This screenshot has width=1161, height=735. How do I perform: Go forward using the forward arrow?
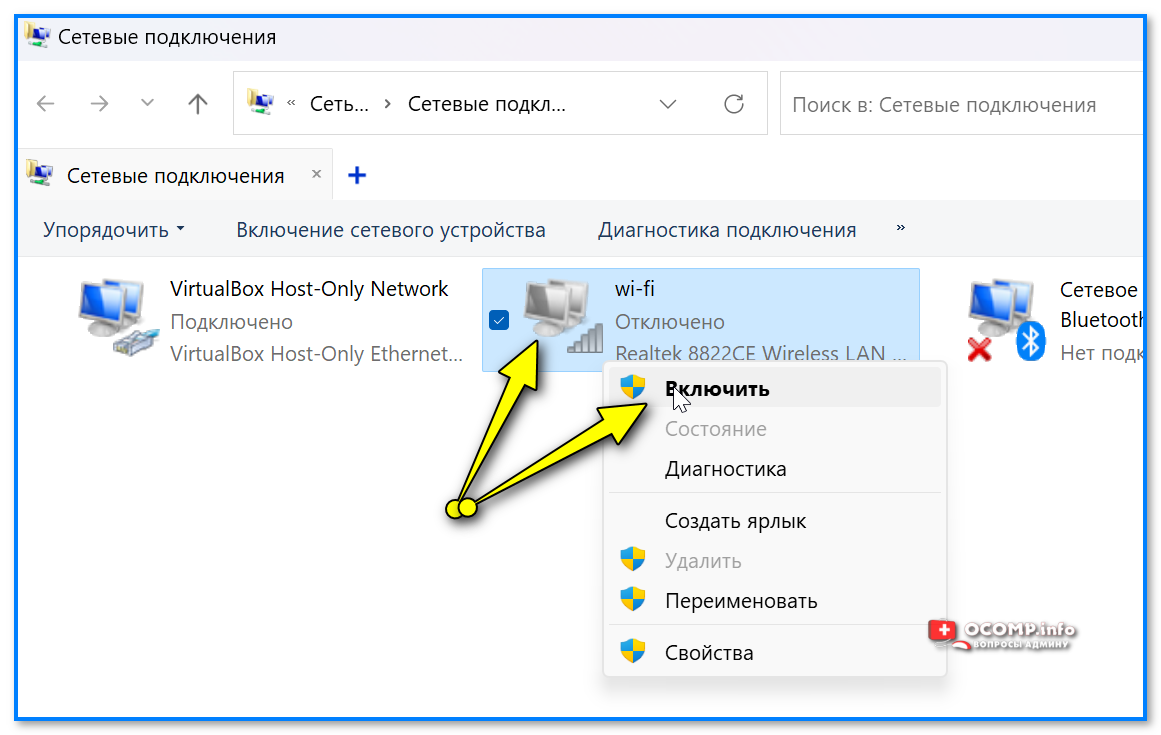(x=99, y=104)
